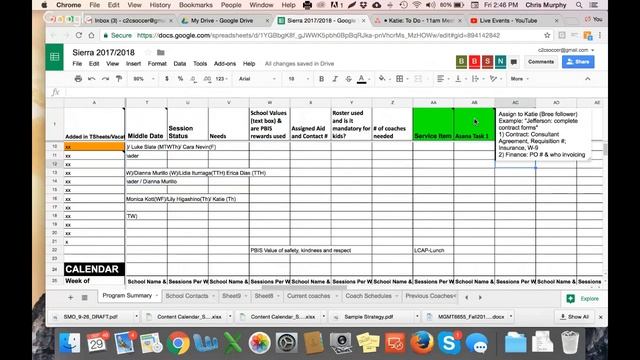The height and width of the screenshot is (360, 640).
Task: Collapse the menus with the up arrow
Action: 588,79
